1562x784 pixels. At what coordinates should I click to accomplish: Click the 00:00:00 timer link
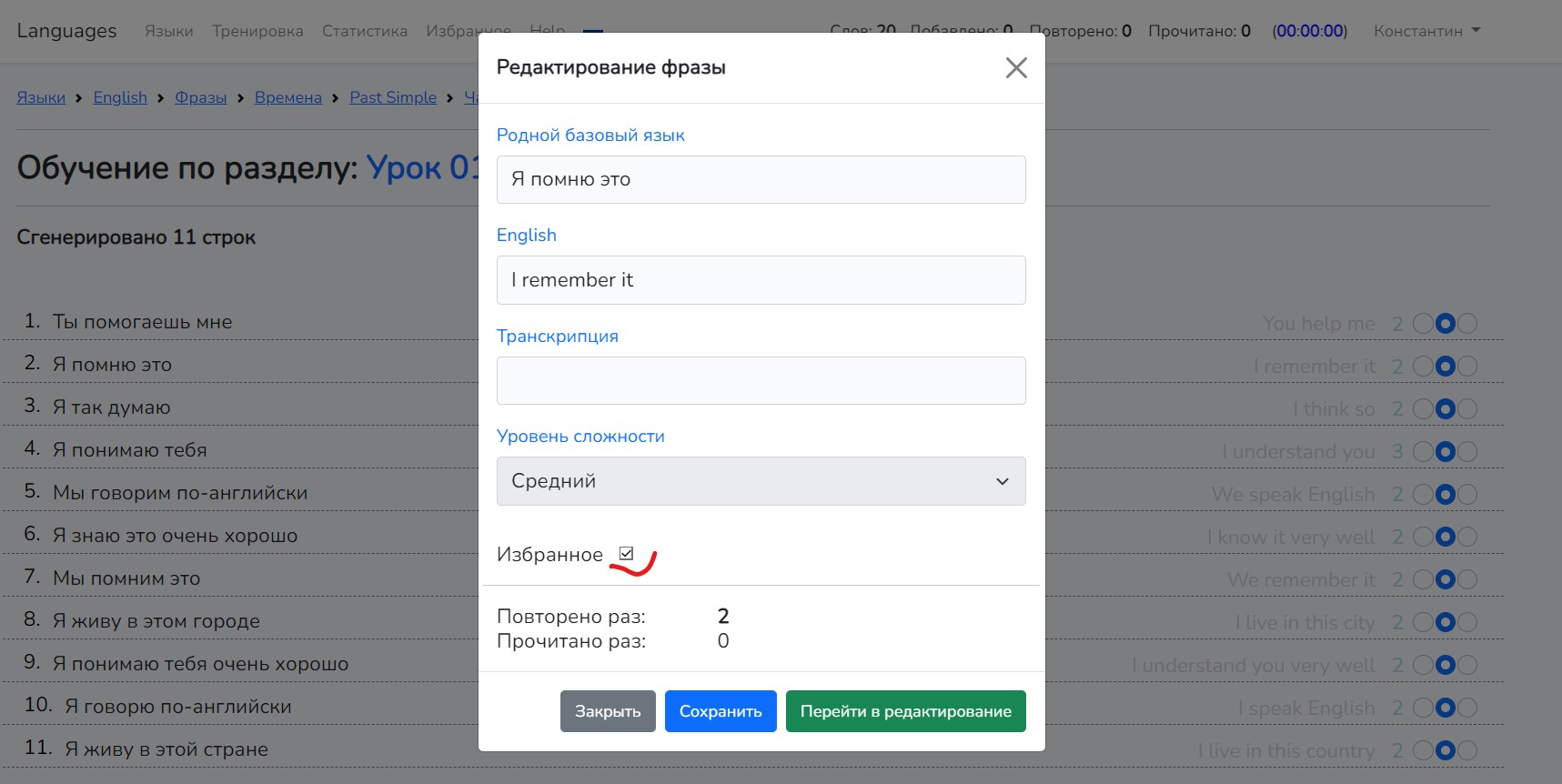1309,31
